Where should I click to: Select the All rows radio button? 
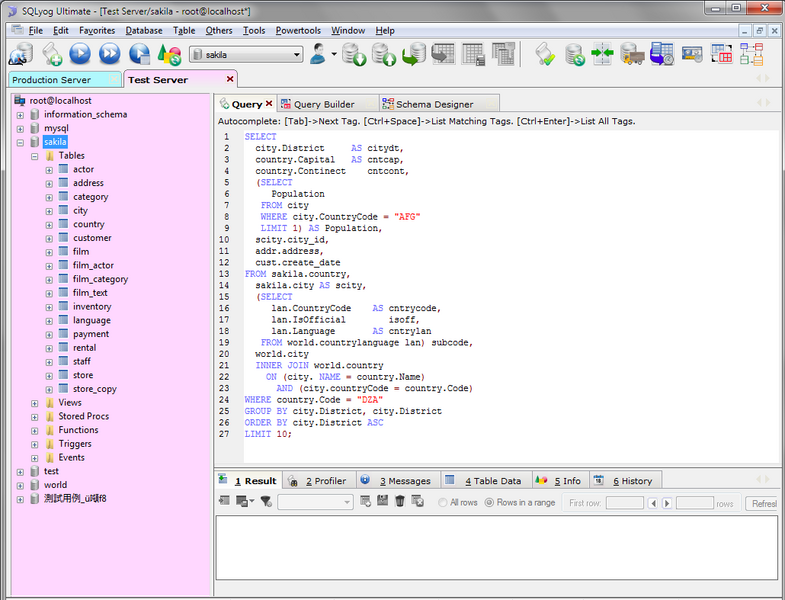click(442, 503)
